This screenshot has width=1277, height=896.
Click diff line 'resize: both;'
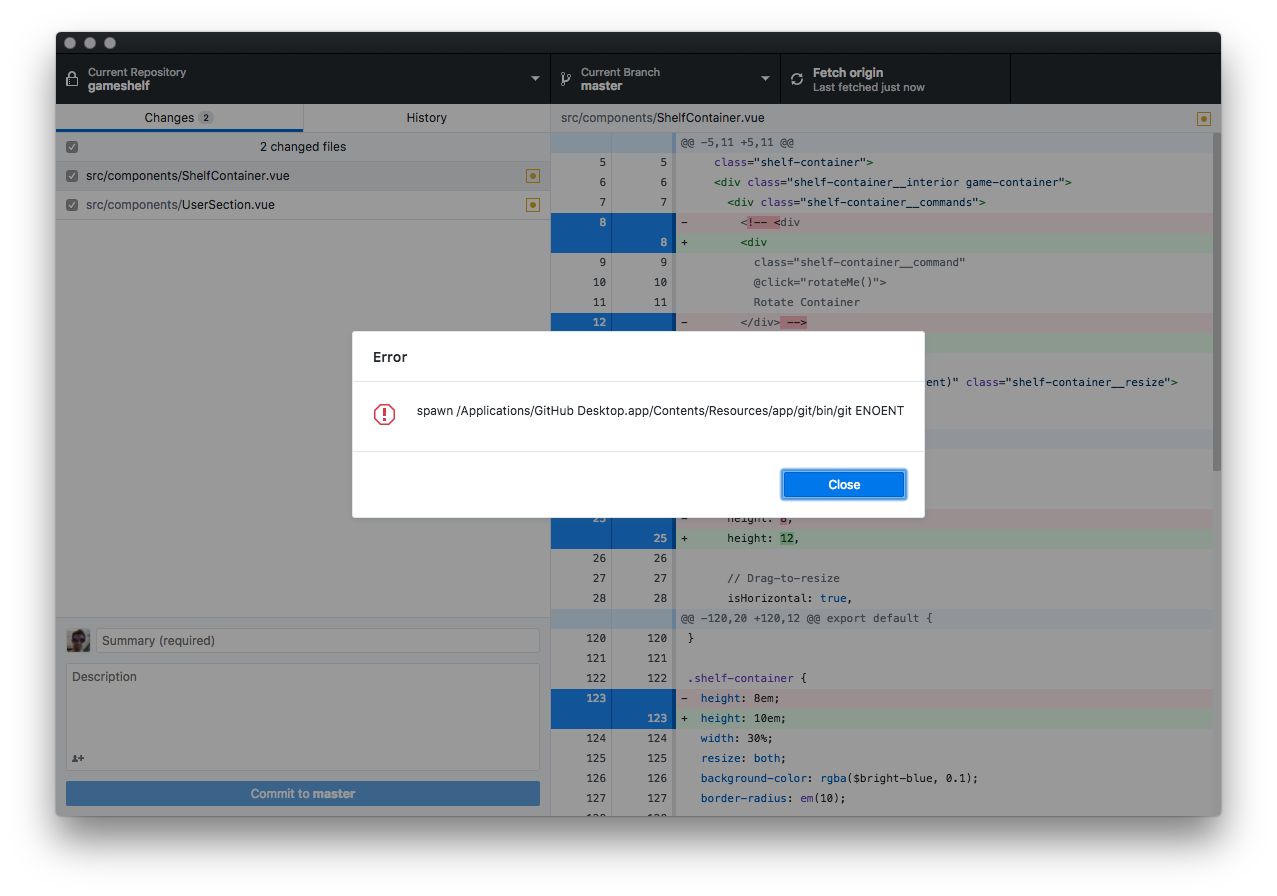point(743,758)
